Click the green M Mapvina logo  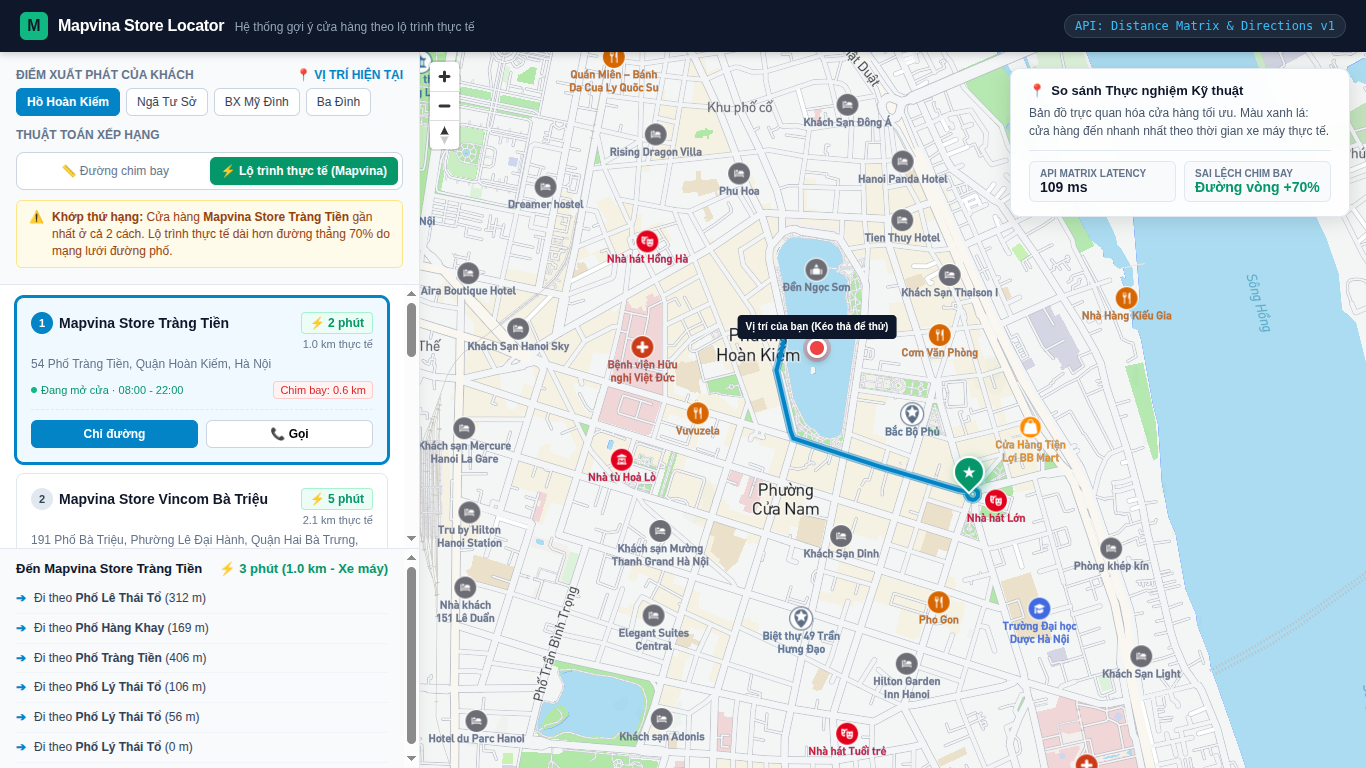coord(34,26)
